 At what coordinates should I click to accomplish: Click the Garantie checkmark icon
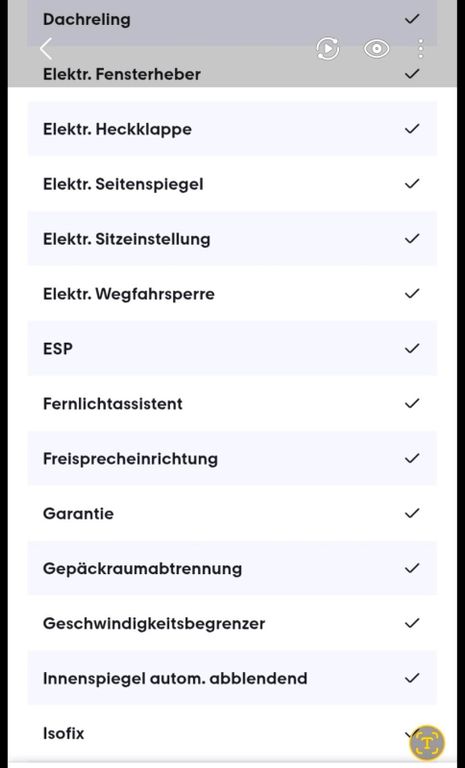pyautogui.click(x=412, y=513)
